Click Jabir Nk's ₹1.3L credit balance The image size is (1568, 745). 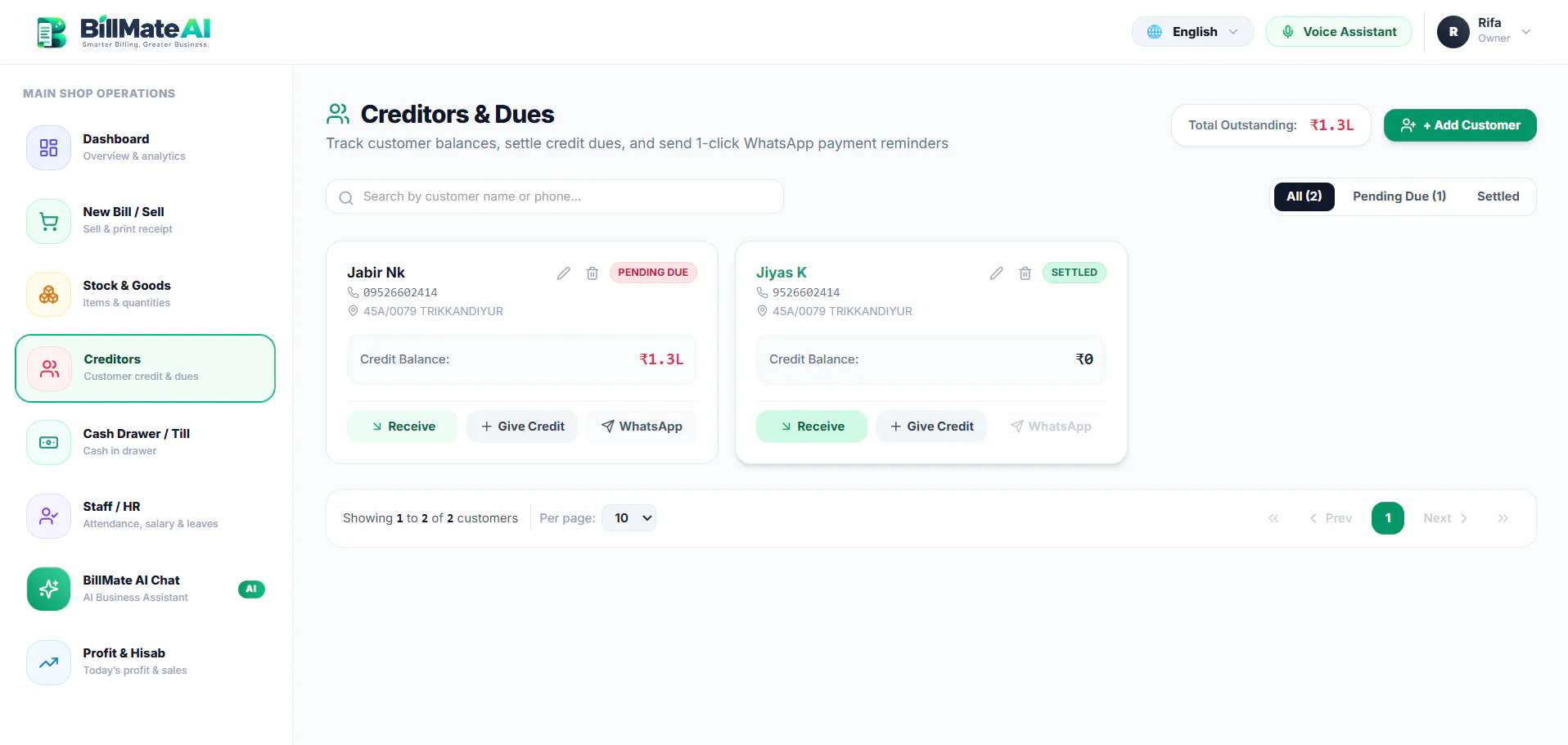coord(661,359)
